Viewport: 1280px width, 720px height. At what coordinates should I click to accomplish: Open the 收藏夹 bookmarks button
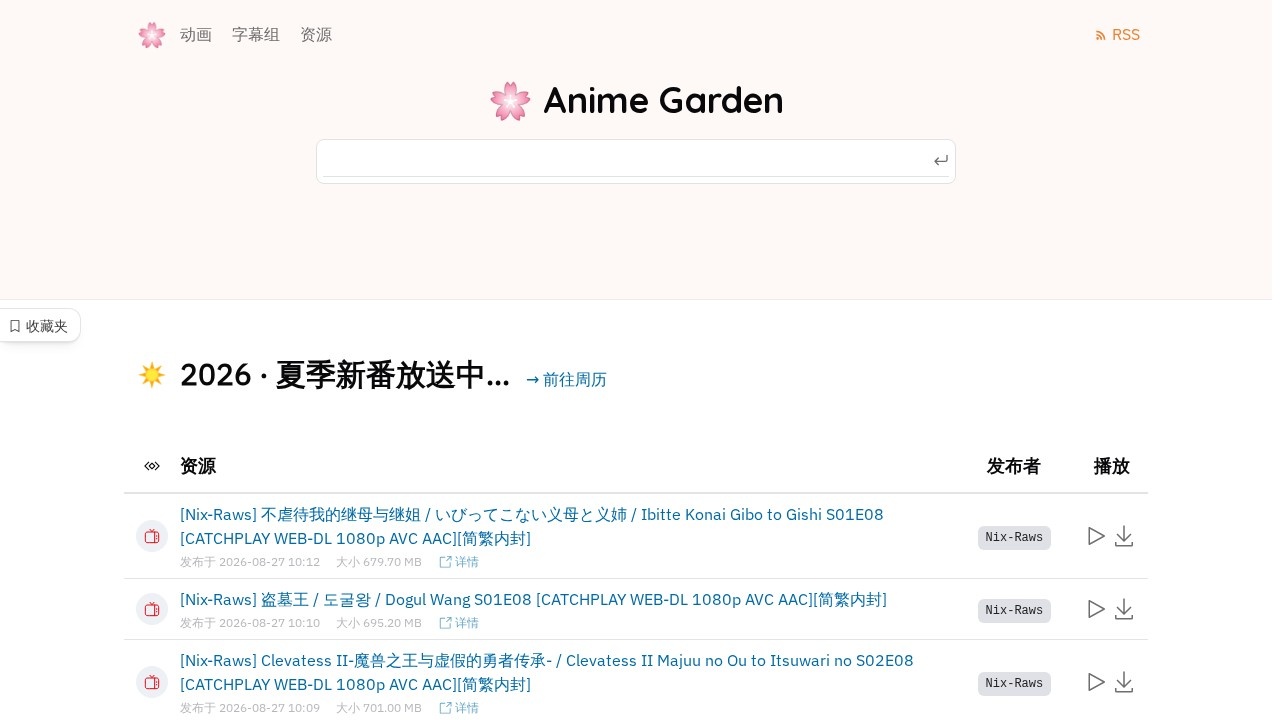tap(38, 326)
